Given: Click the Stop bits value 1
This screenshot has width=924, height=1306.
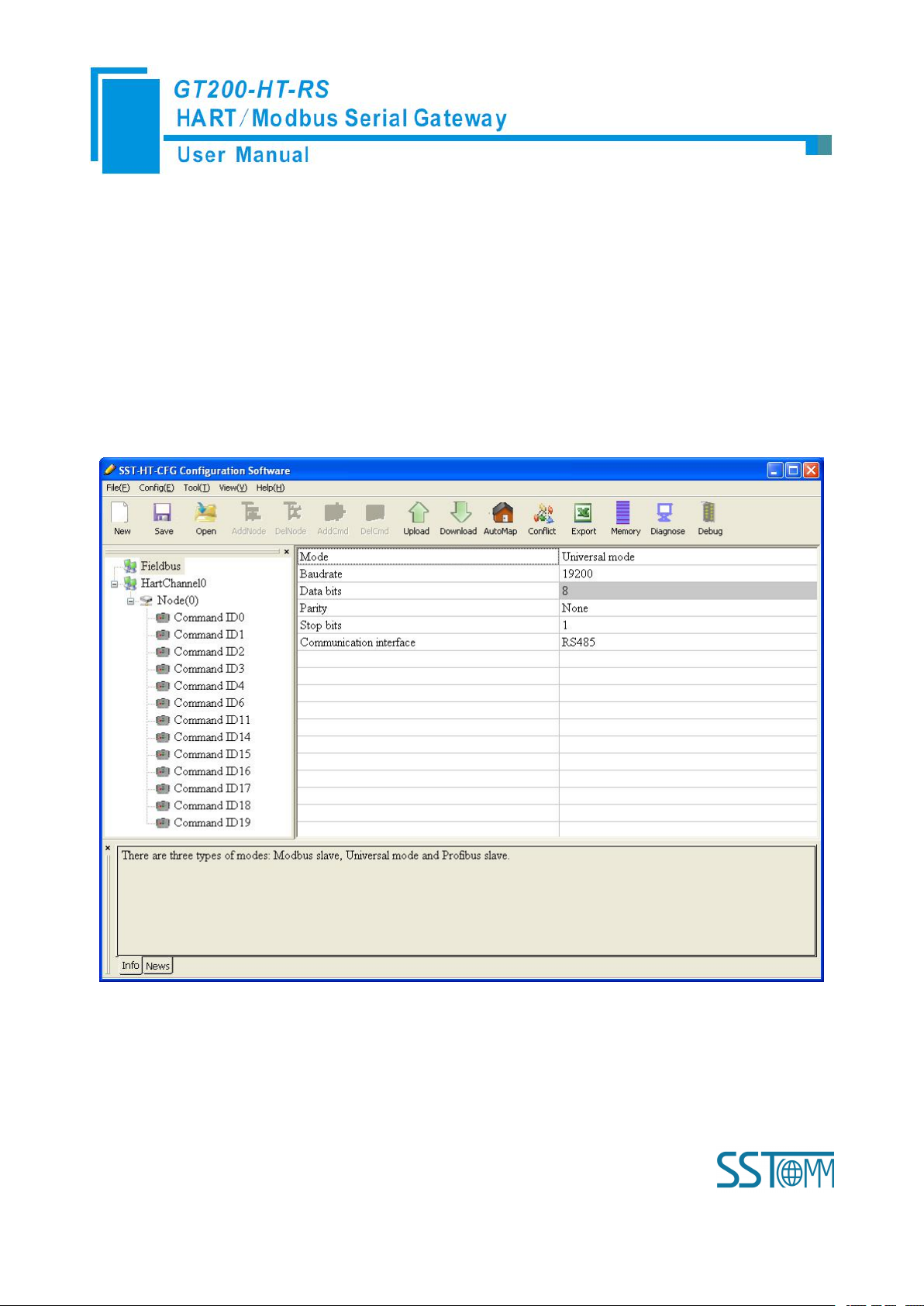Looking at the screenshot, I should click(688, 625).
